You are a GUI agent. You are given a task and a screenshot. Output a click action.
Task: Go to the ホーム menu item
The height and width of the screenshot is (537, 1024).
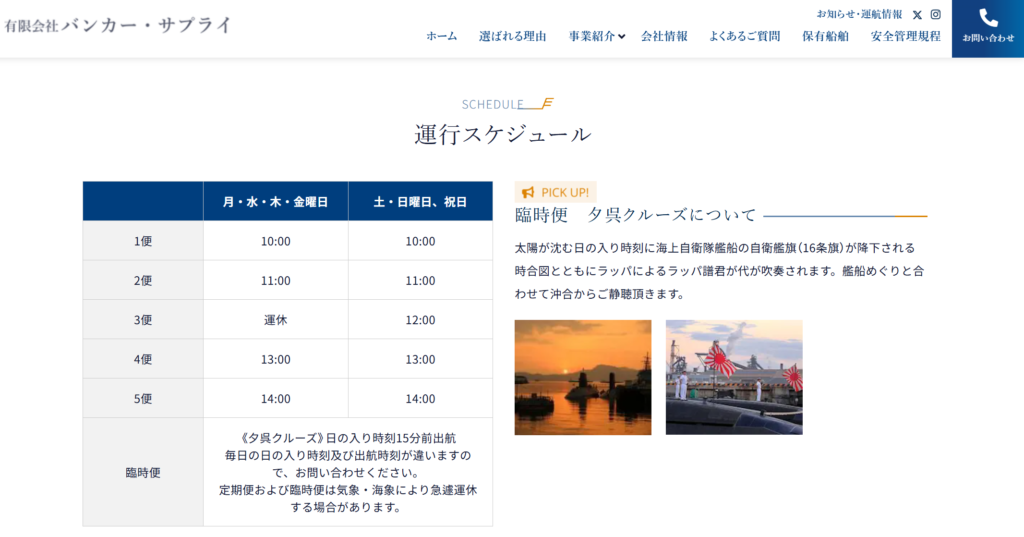(x=441, y=36)
